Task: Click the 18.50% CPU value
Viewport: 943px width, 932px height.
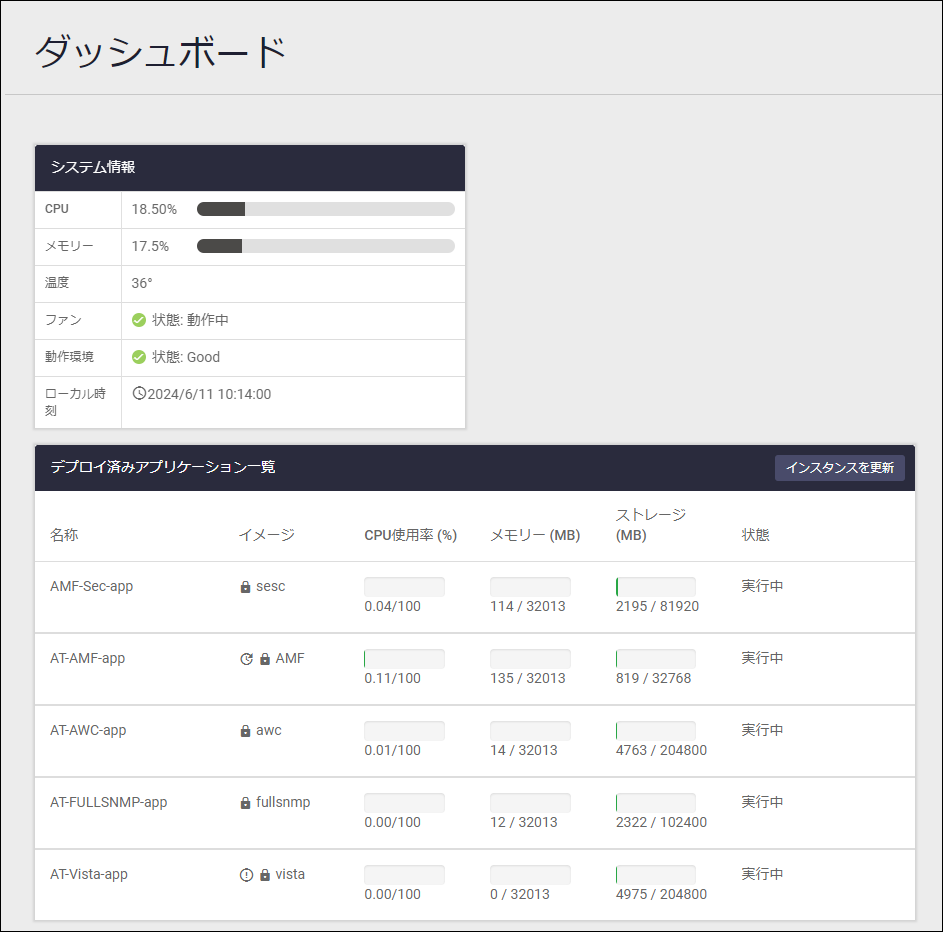Action: (155, 209)
